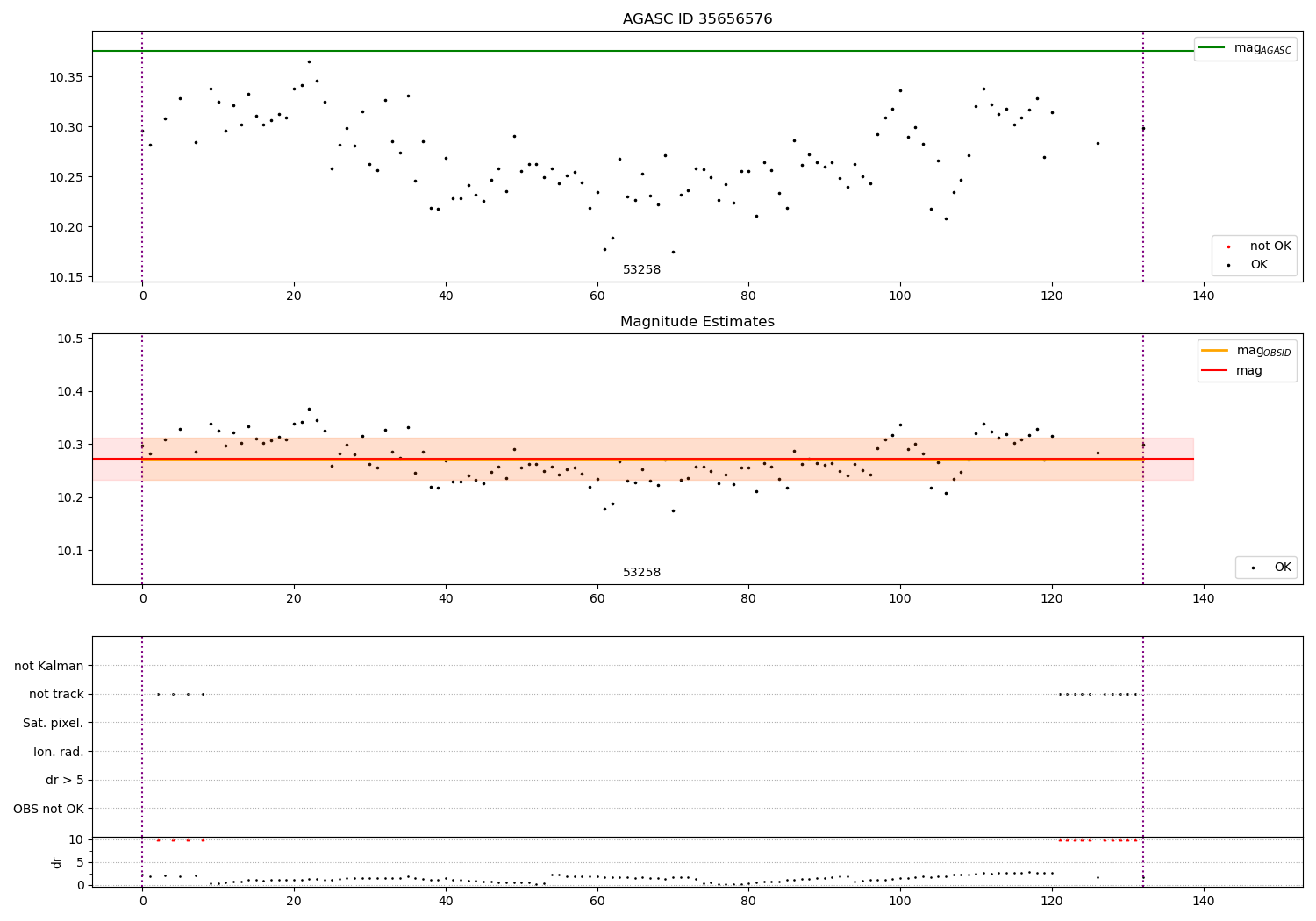Click the orange mag OBSID legend entry
The height and width of the screenshot is (921, 1316).
(x=1246, y=351)
